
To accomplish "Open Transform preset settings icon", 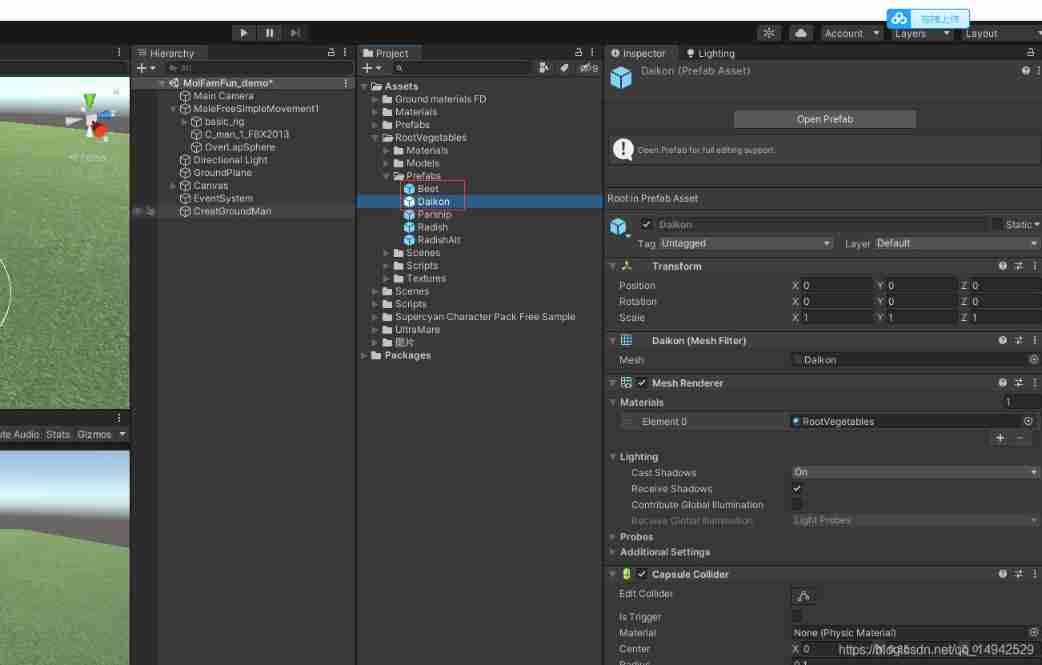I will (x=1019, y=266).
